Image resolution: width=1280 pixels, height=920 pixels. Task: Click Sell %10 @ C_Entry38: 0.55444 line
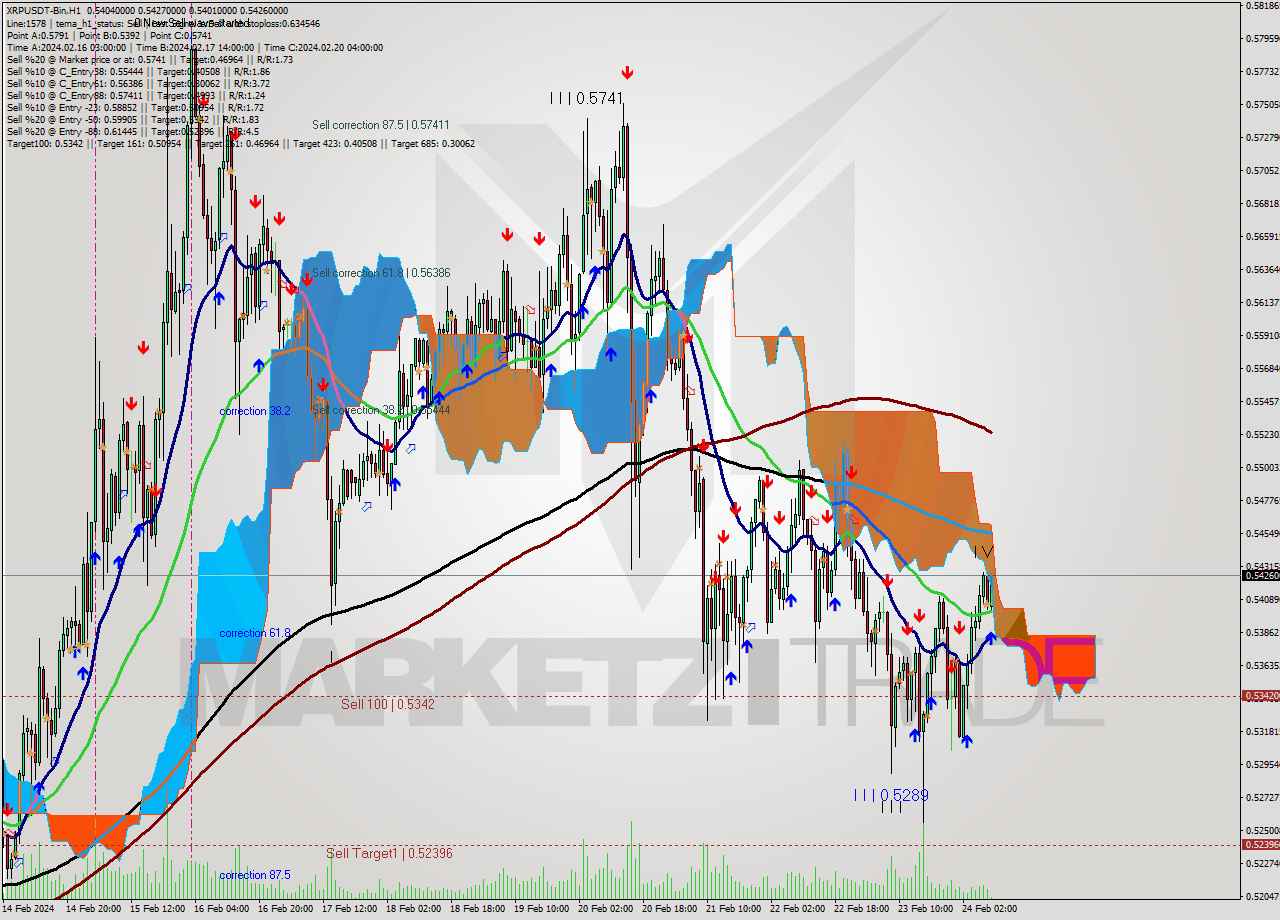tap(138, 71)
